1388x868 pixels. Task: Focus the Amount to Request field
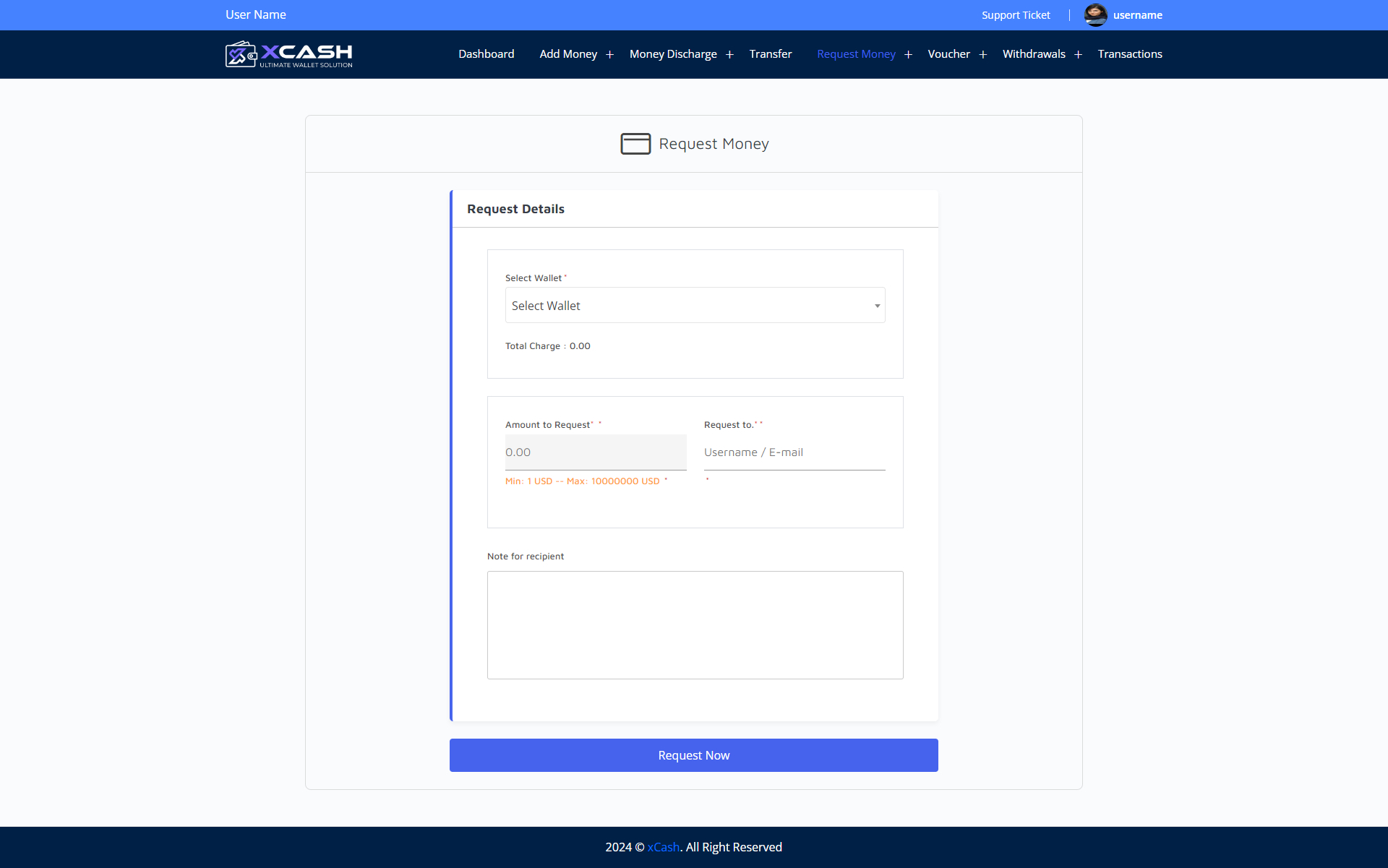click(596, 452)
